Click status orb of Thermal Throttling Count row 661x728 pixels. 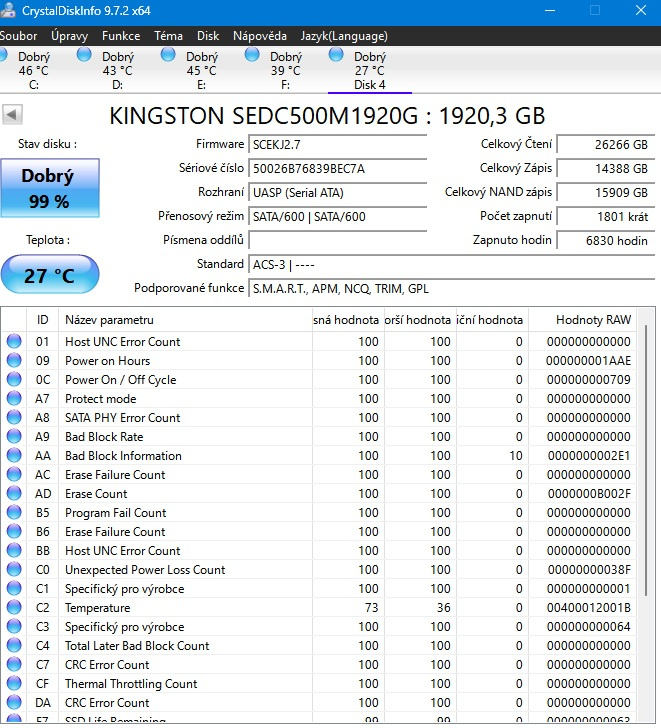[14, 683]
